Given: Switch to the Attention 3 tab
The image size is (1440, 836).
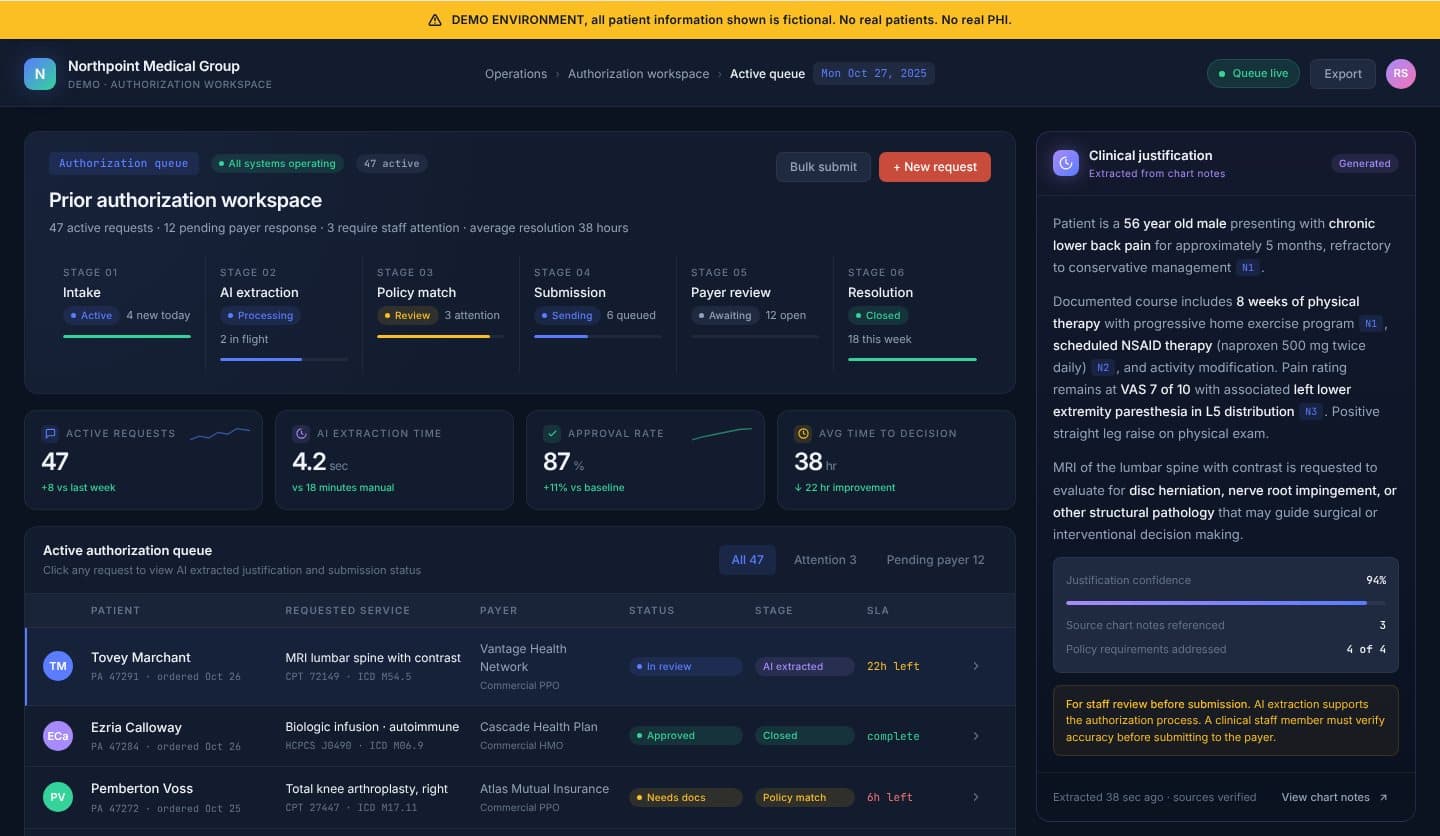Looking at the screenshot, I should [x=825, y=560].
